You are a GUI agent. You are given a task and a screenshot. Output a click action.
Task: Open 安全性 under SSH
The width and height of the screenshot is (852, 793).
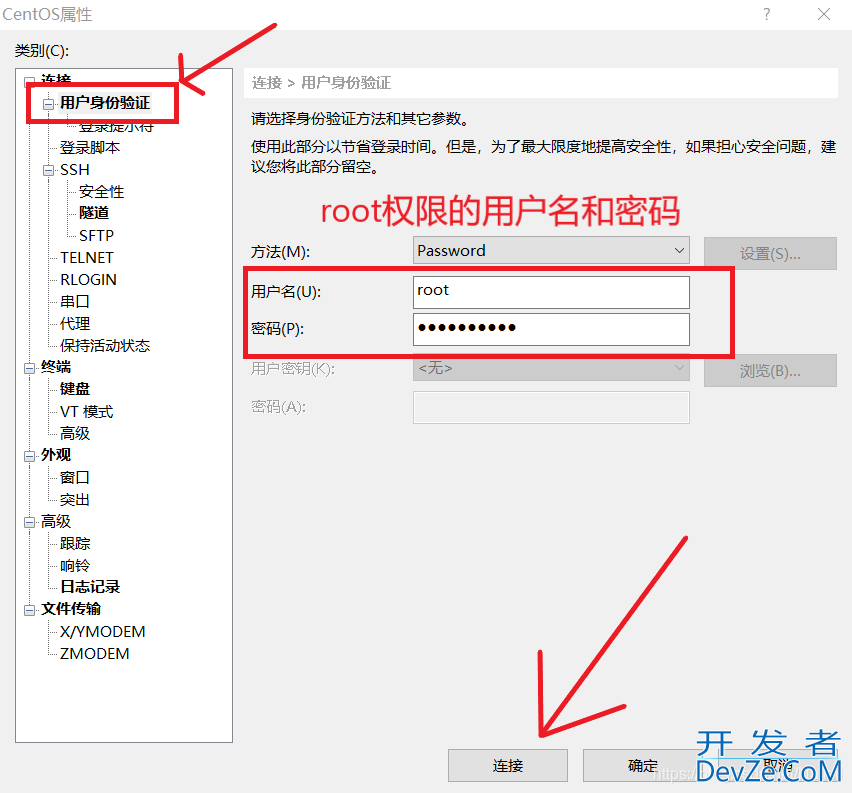click(101, 192)
